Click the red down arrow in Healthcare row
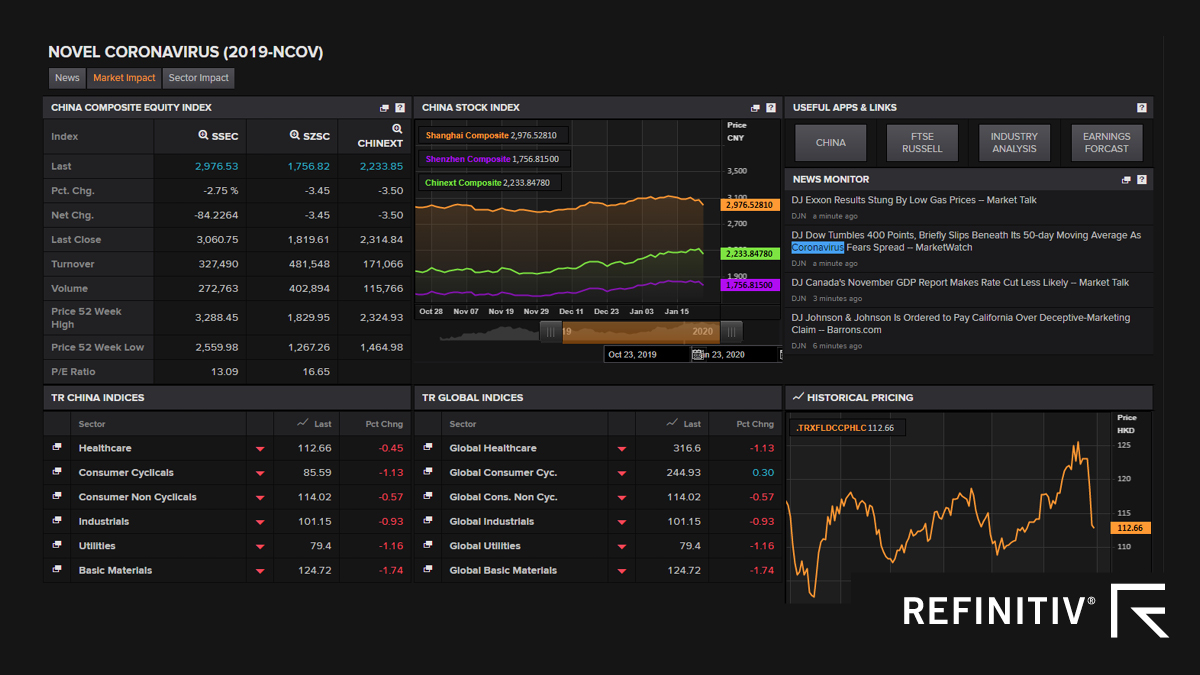 click(260, 449)
